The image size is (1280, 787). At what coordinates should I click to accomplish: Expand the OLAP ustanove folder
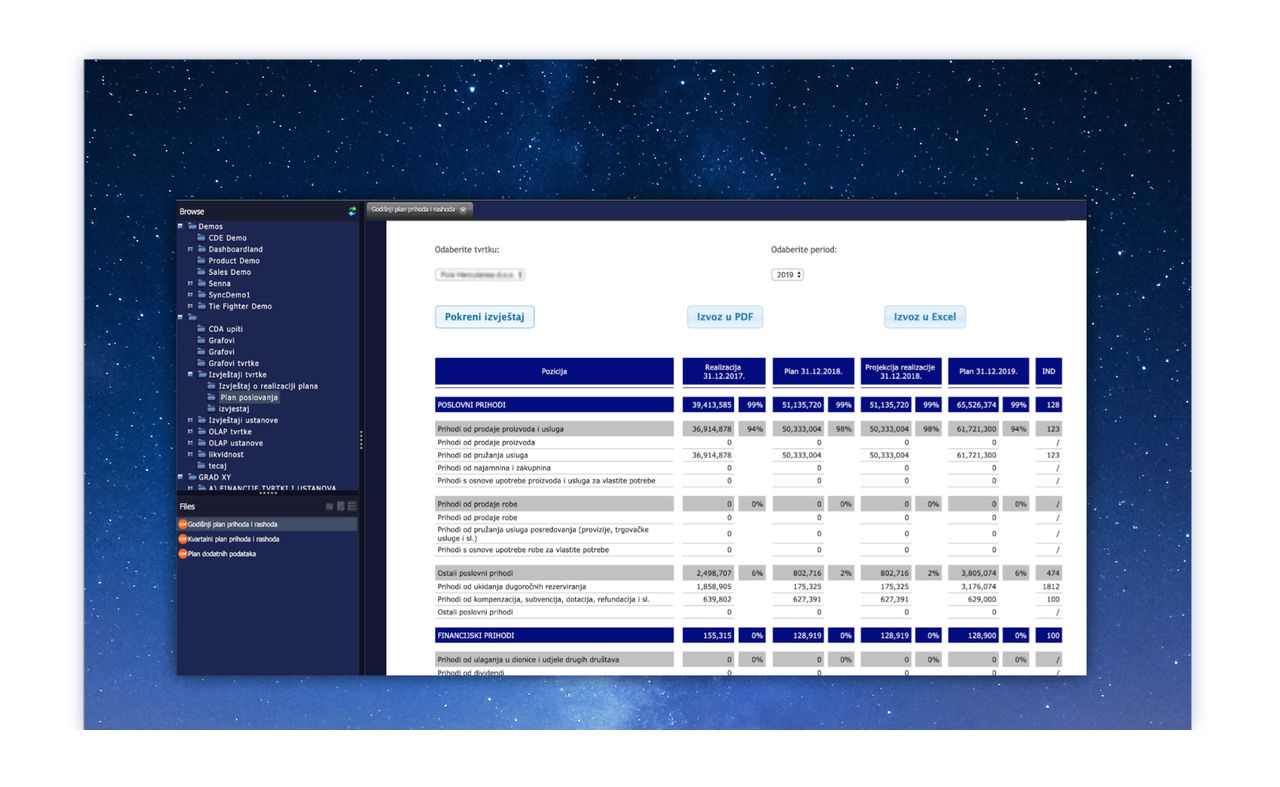pos(190,443)
